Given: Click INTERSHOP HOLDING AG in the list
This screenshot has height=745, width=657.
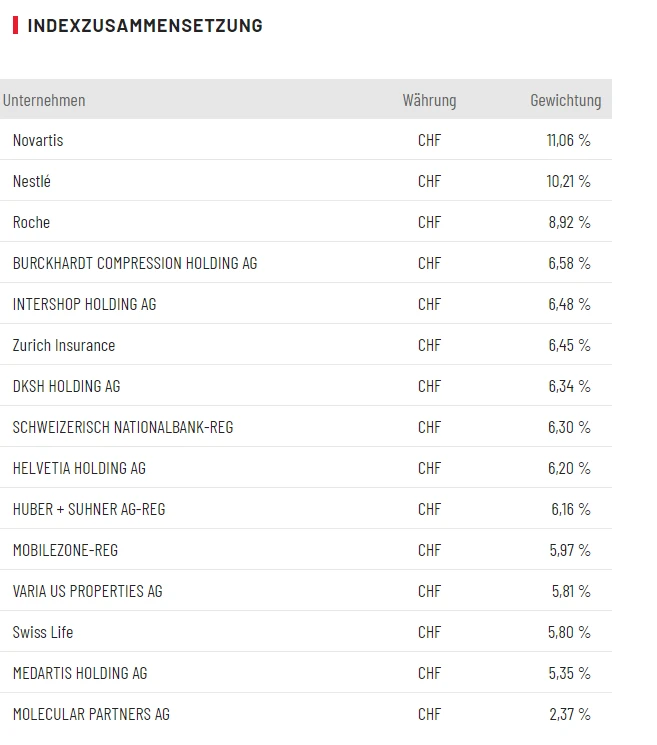Looking at the screenshot, I should [84, 304].
